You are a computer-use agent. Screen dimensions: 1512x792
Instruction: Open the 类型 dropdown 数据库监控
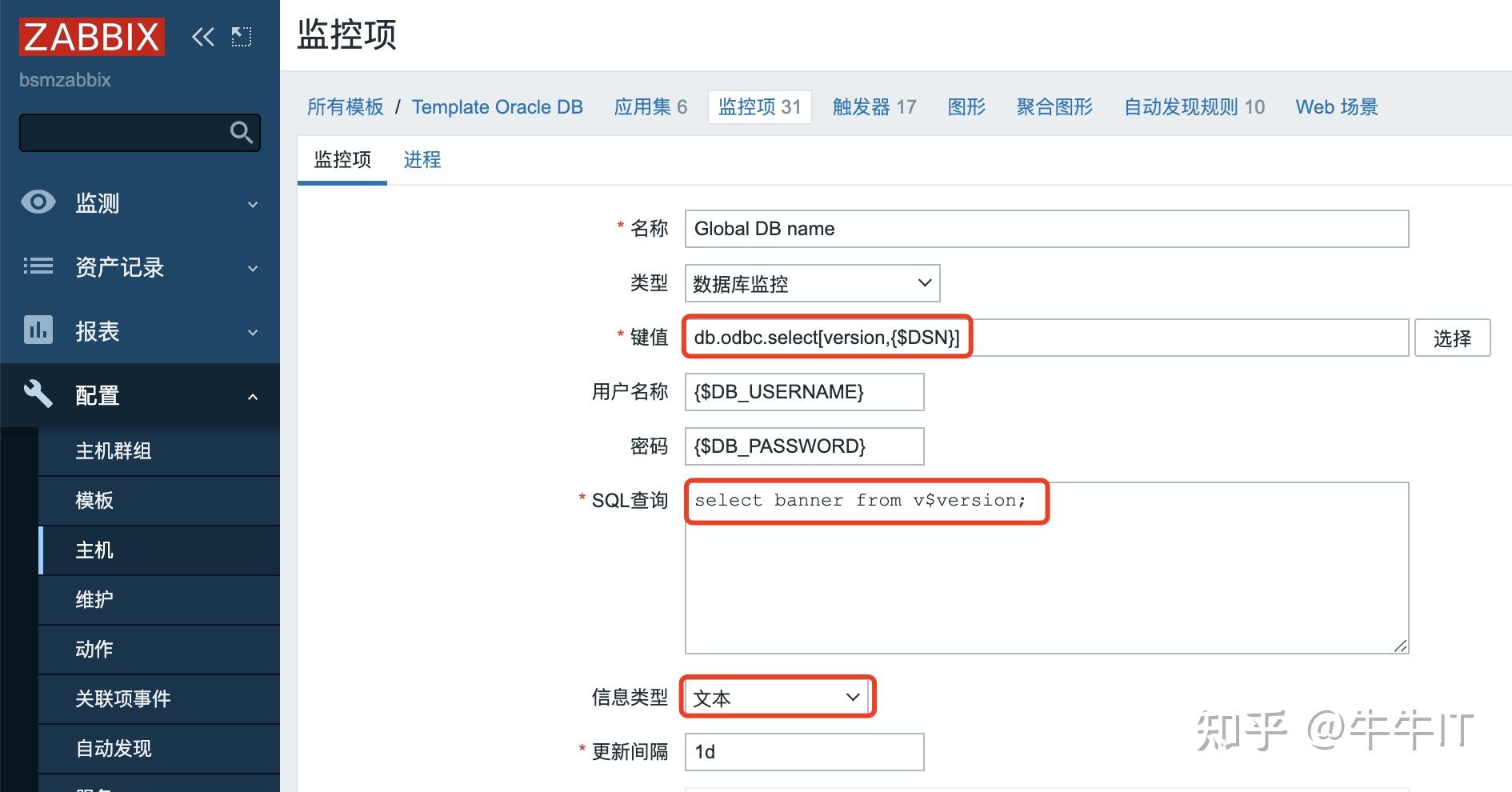tap(812, 283)
